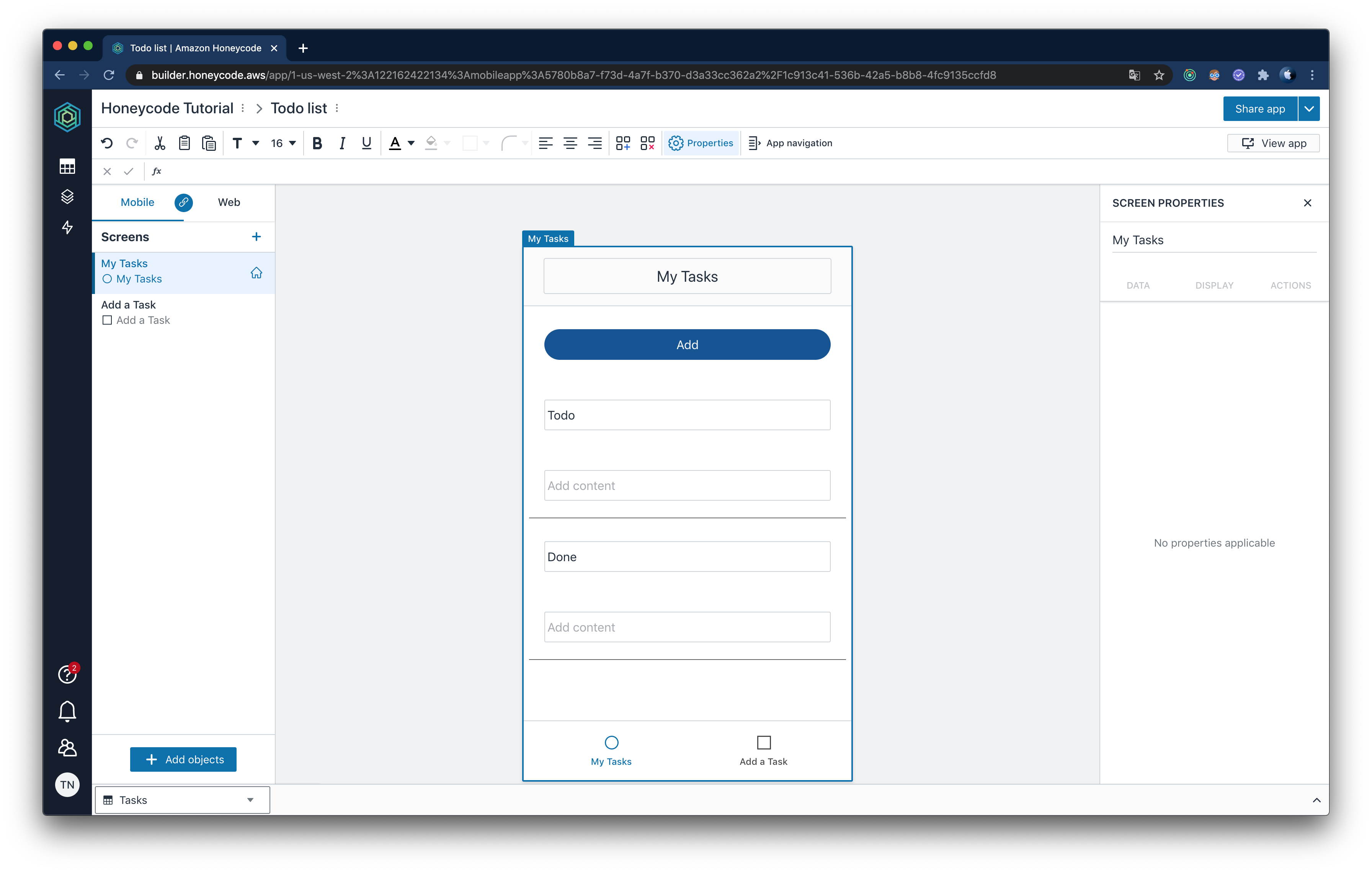
Task: Close the Screen Properties panel
Action: pos(1308,203)
